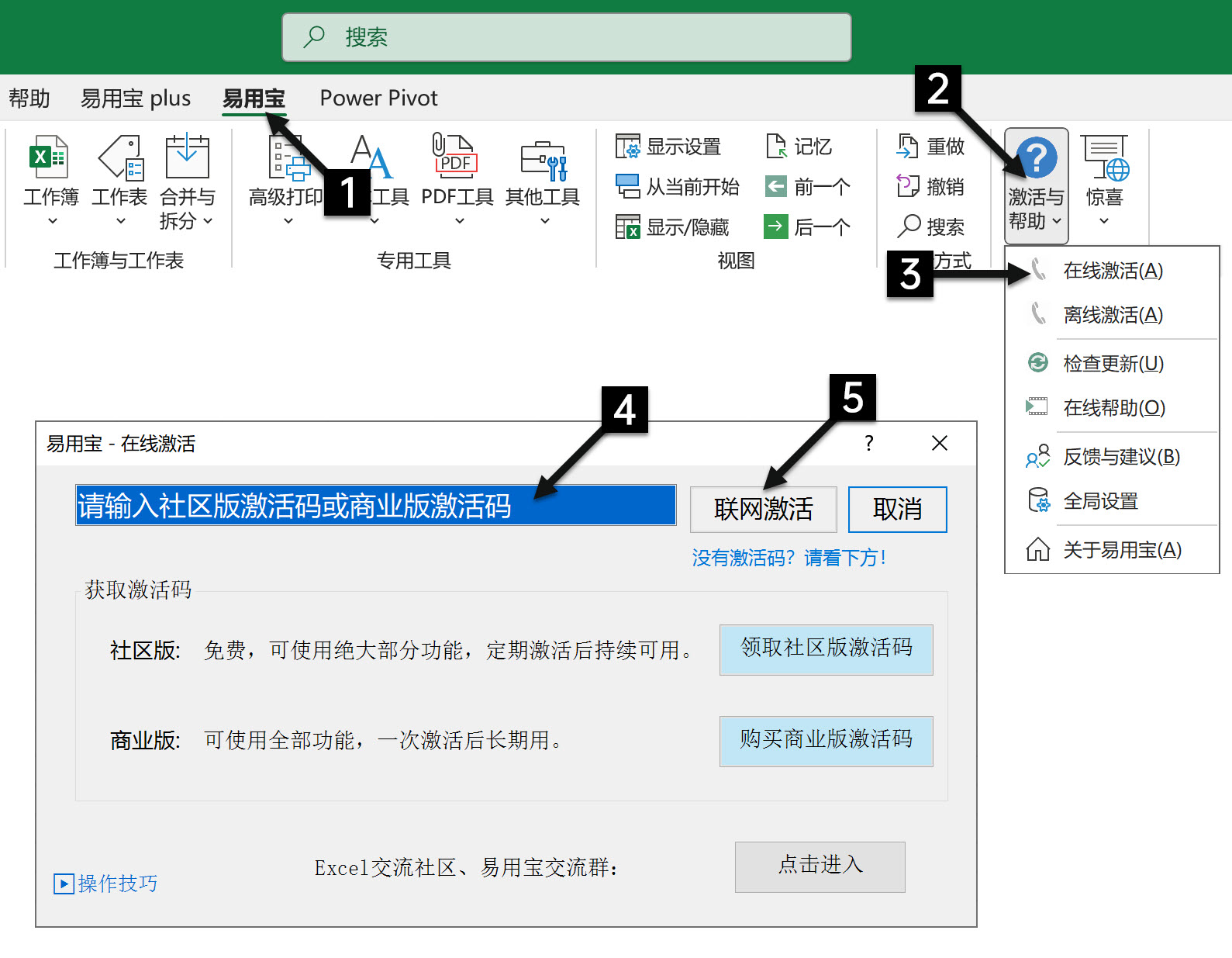Open 全局设置 global settings entry
Screen dimensions: 1232x958
1113,501
